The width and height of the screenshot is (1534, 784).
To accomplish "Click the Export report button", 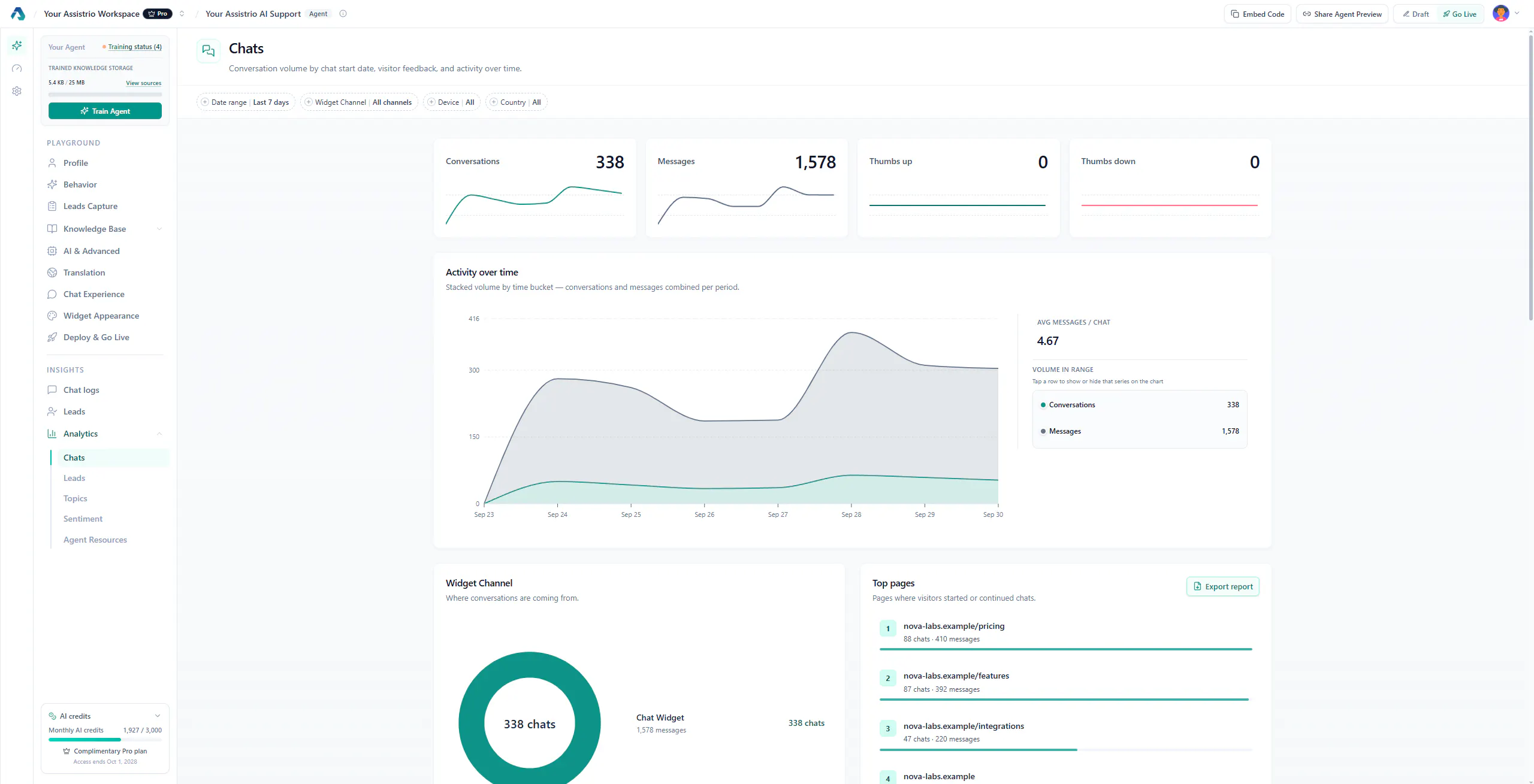I will click(1222, 586).
